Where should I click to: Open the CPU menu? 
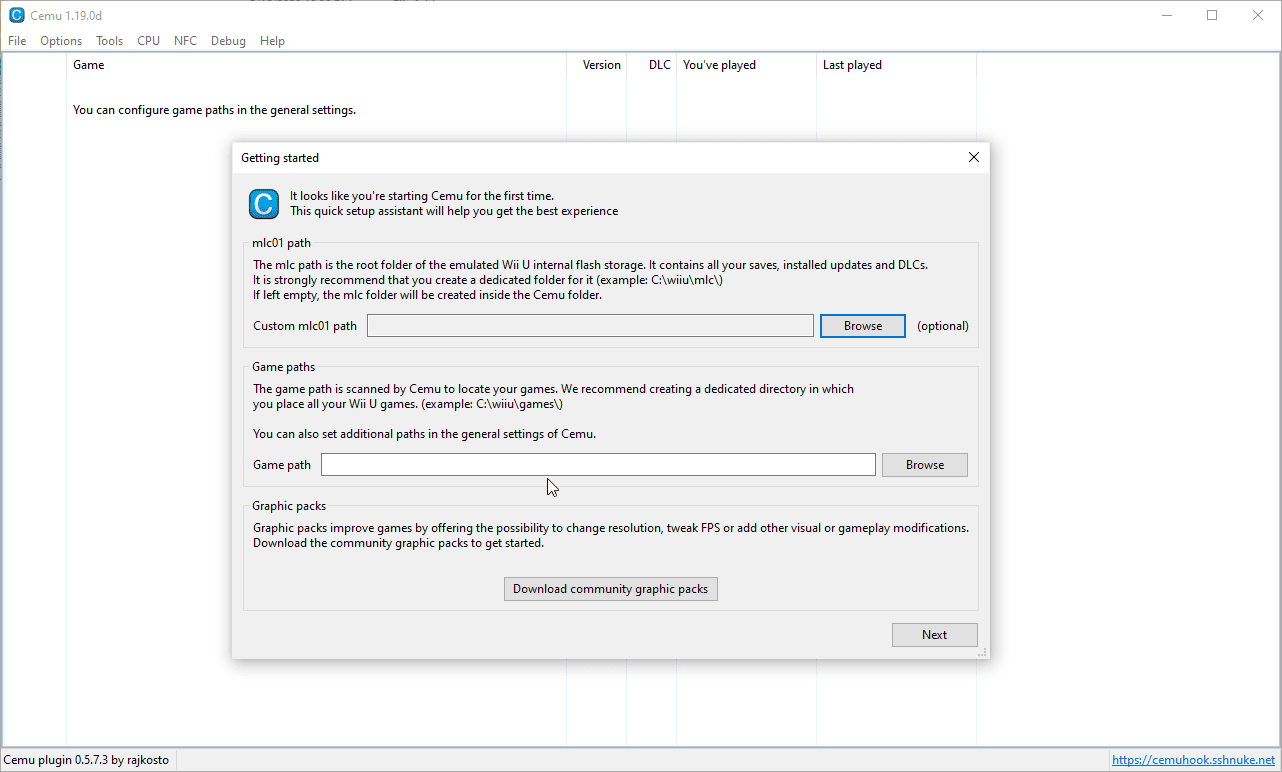[149, 41]
